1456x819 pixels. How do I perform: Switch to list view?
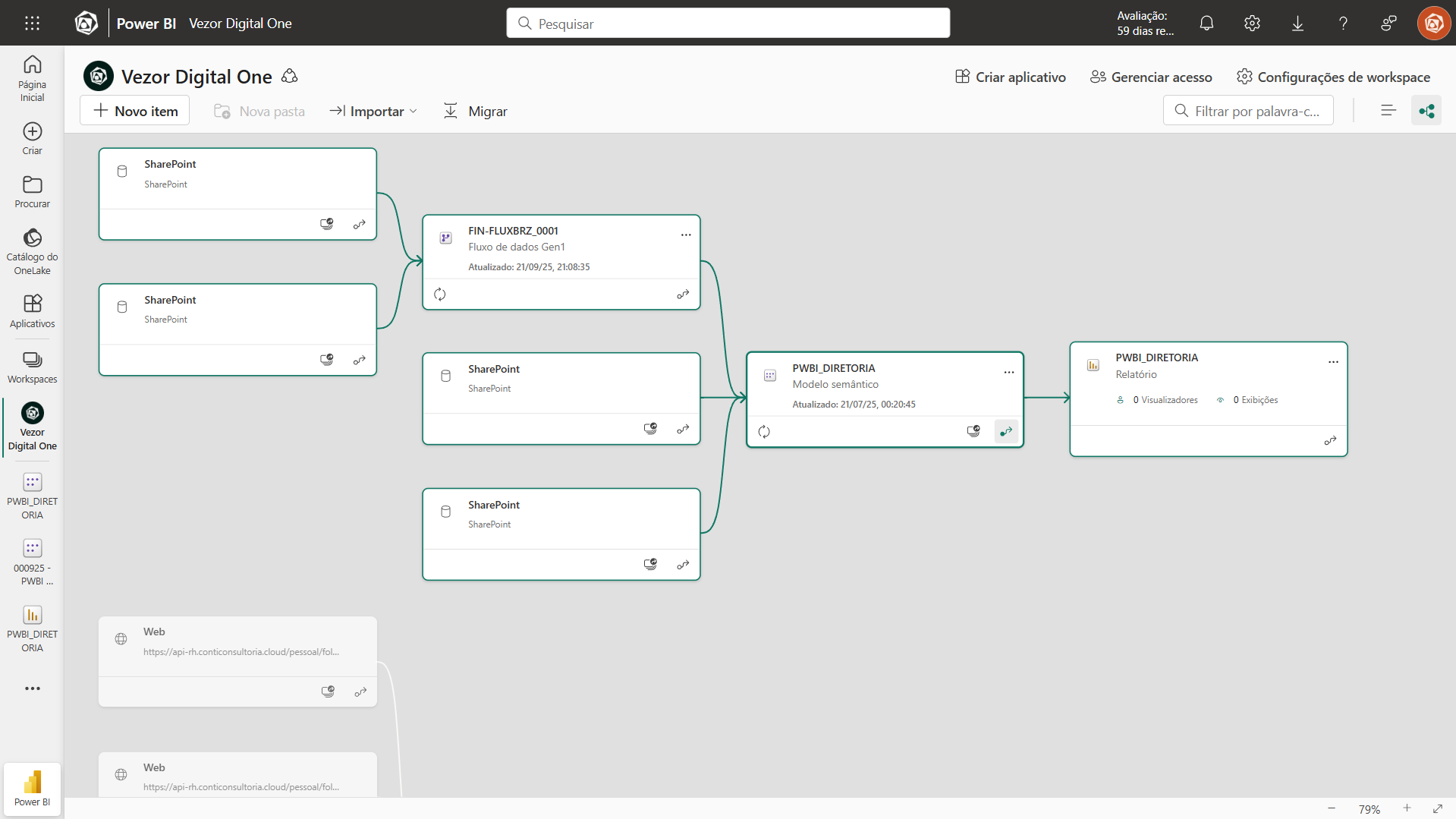click(x=1388, y=111)
